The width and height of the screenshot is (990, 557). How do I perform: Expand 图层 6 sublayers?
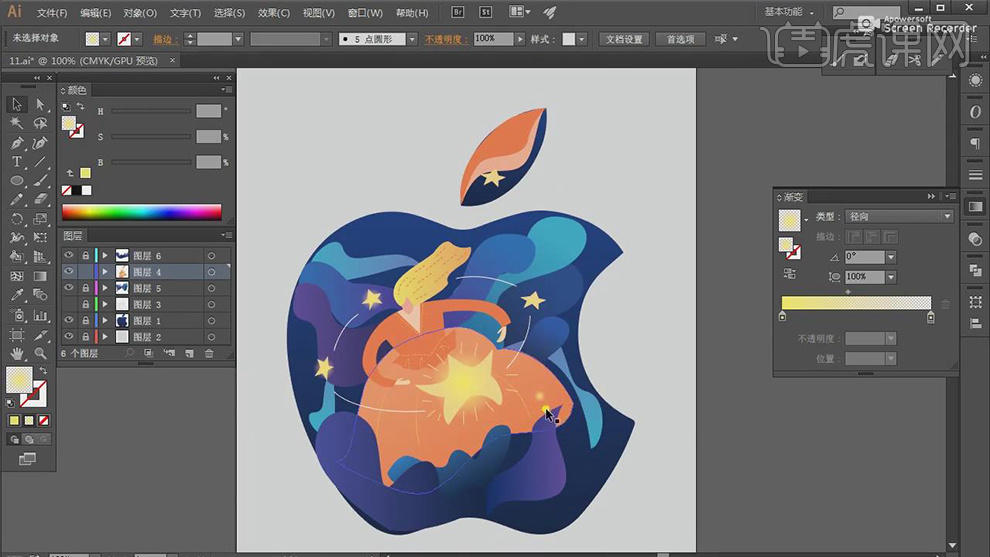coord(105,255)
